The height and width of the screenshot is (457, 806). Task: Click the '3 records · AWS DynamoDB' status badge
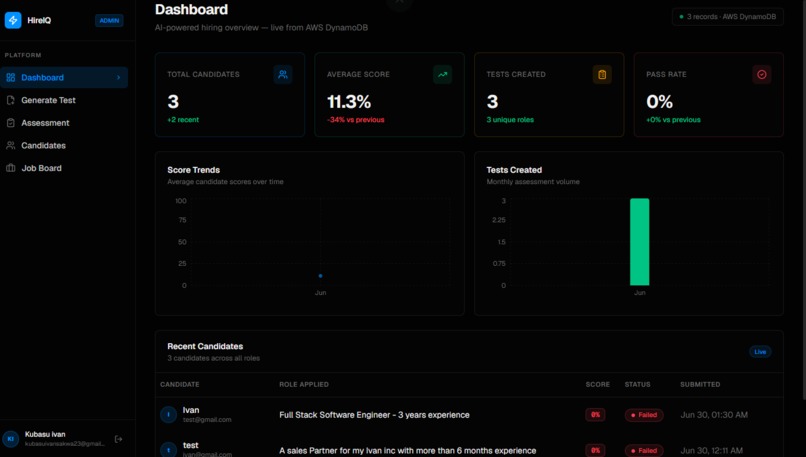(727, 16)
